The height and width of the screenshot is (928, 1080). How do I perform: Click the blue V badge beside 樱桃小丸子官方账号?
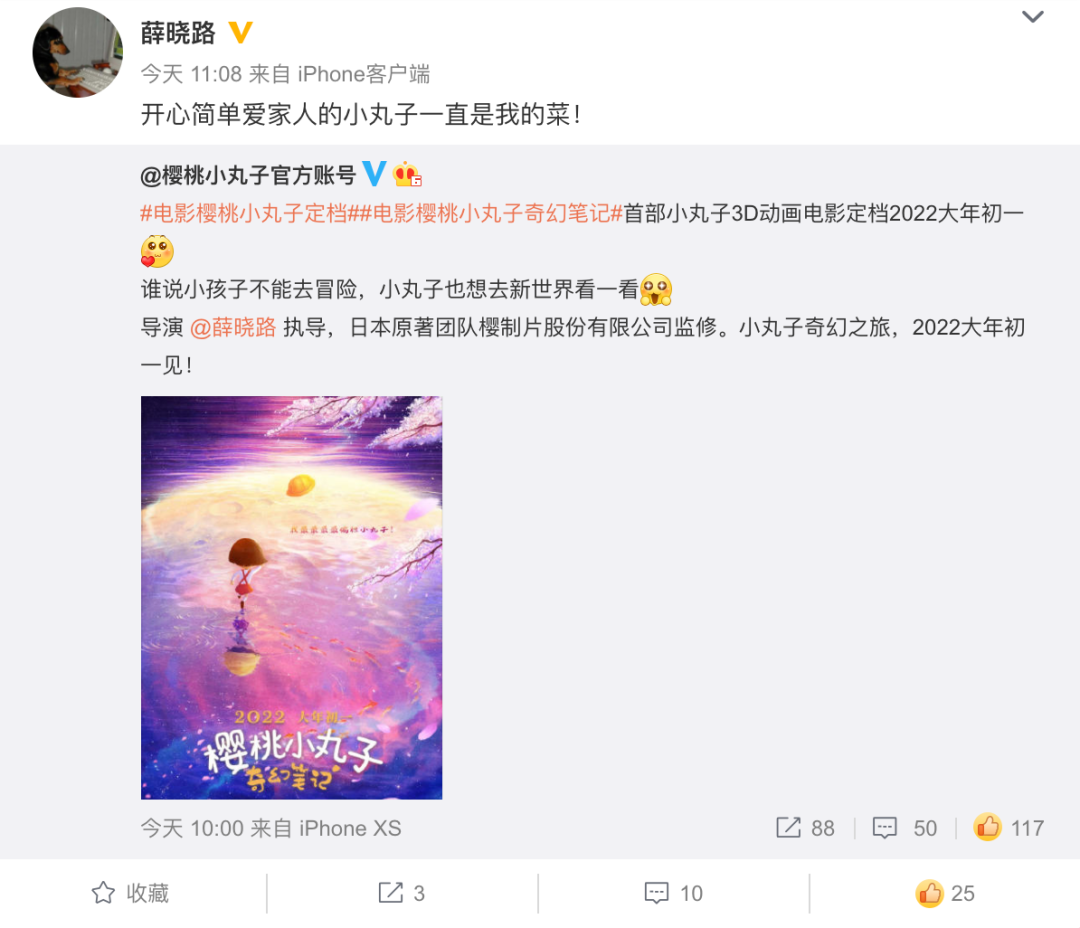point(374,173)
